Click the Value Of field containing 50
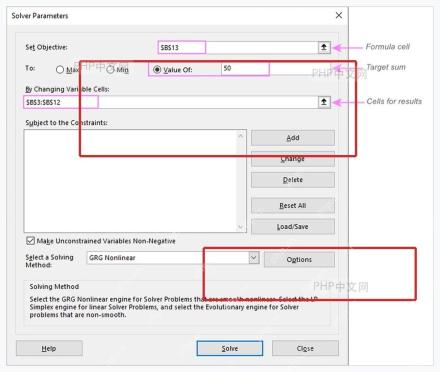The image size is (440, 372). pyautogui.click(x=276, y=69)
